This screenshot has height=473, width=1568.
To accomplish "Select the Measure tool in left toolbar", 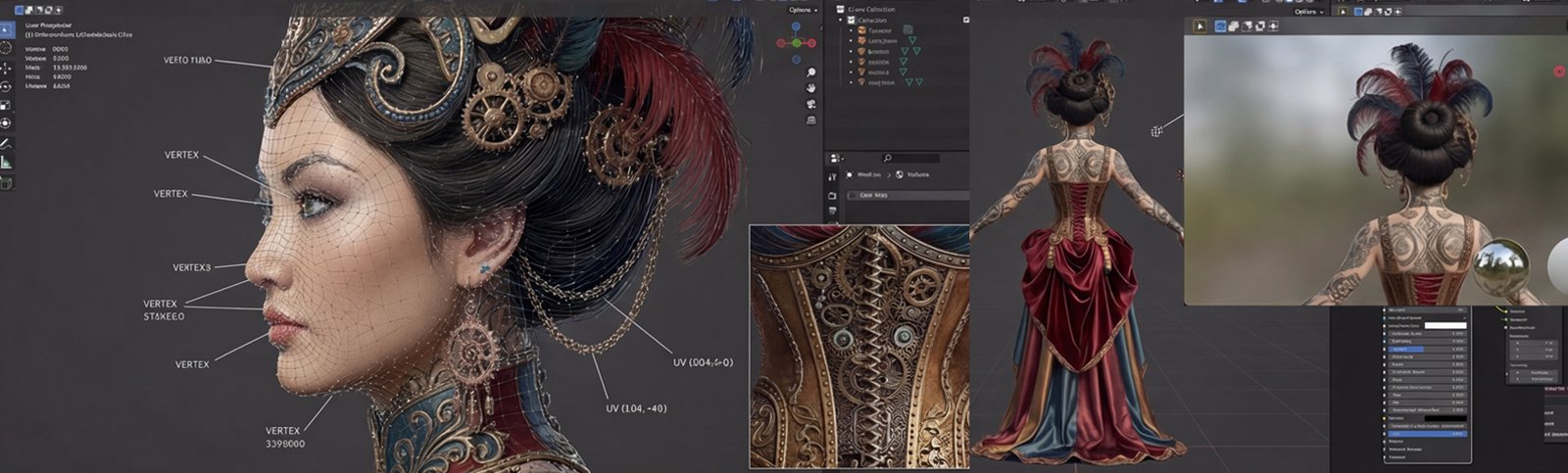I will pos(6,162).
